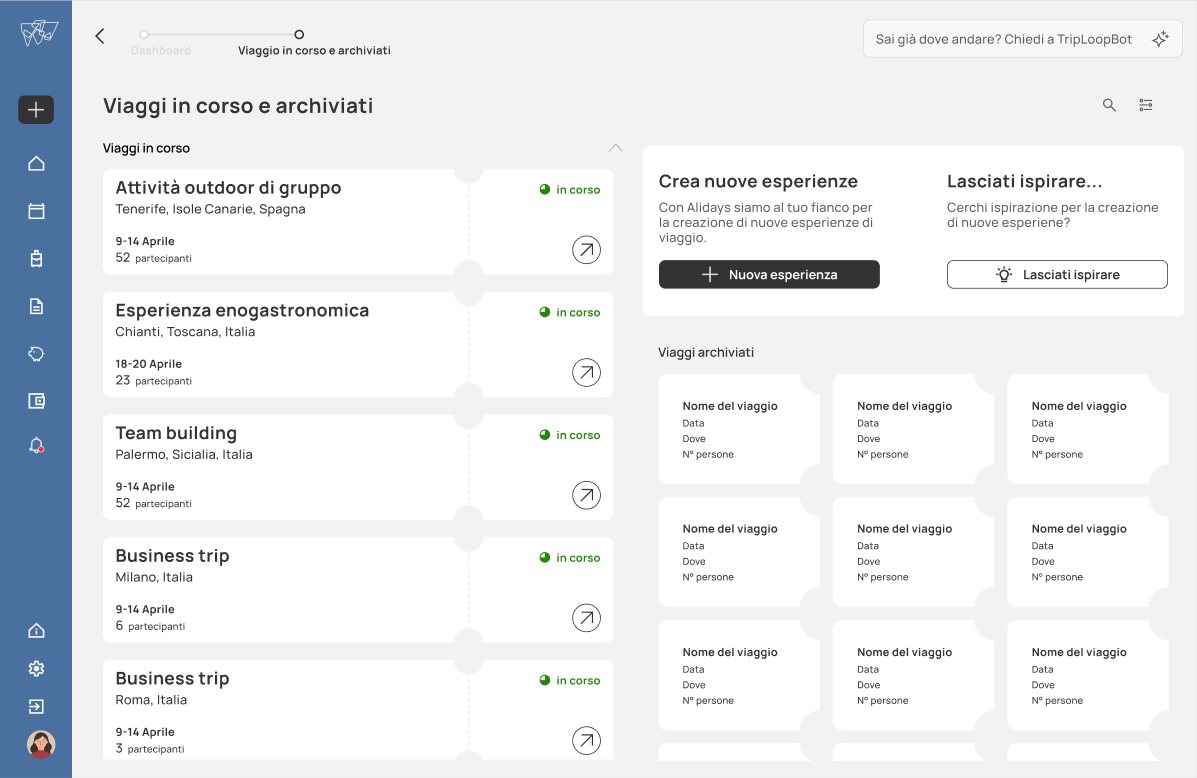1197x778 pixels.
Task: Click 6 partecipanti on Milano trip
Action: [x=150, y=626]
